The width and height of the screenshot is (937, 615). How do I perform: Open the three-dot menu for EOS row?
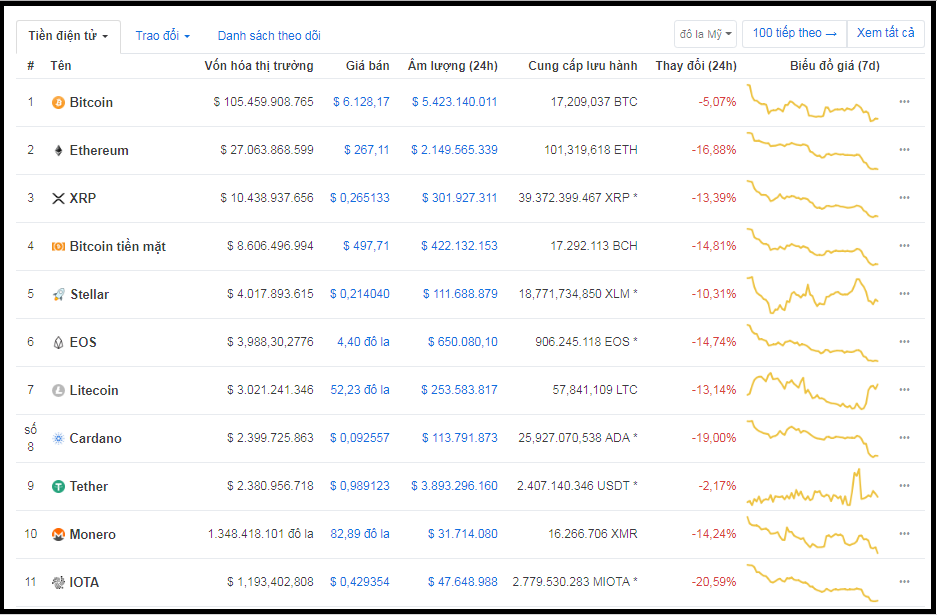[904, 341]
